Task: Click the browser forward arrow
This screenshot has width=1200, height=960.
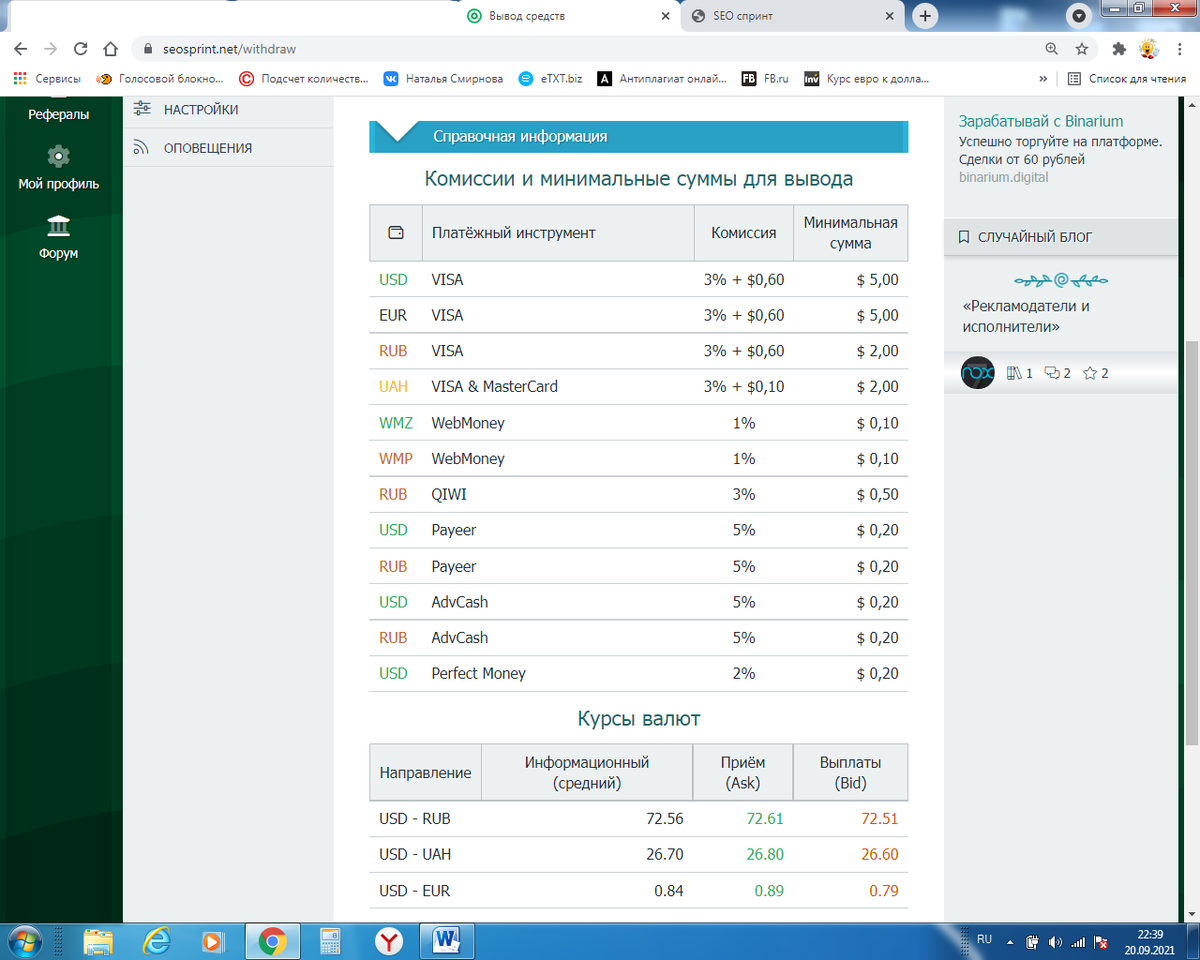Action: click(51, 48)
